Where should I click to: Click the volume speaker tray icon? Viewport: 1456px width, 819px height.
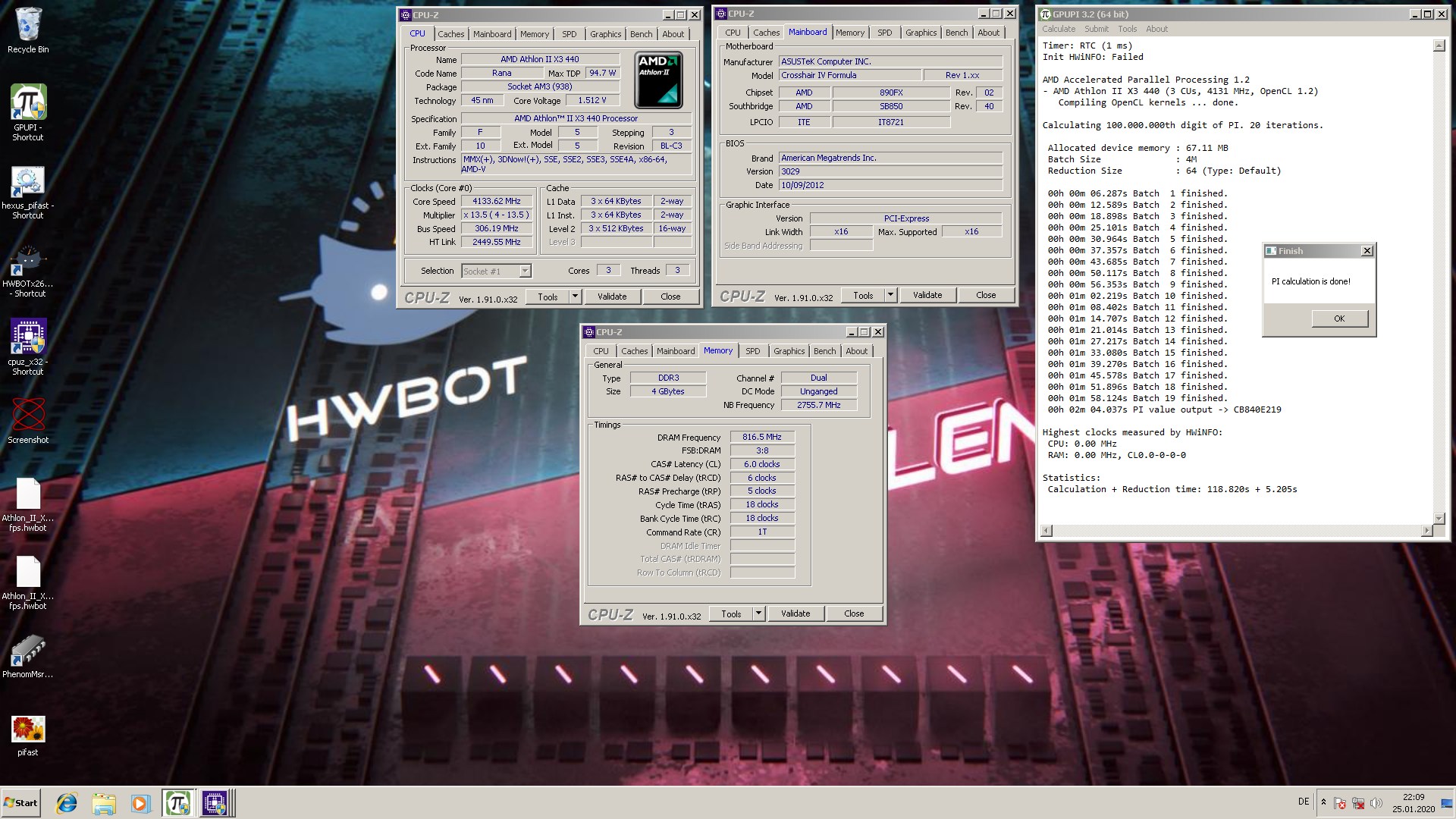pos(1376,803)
